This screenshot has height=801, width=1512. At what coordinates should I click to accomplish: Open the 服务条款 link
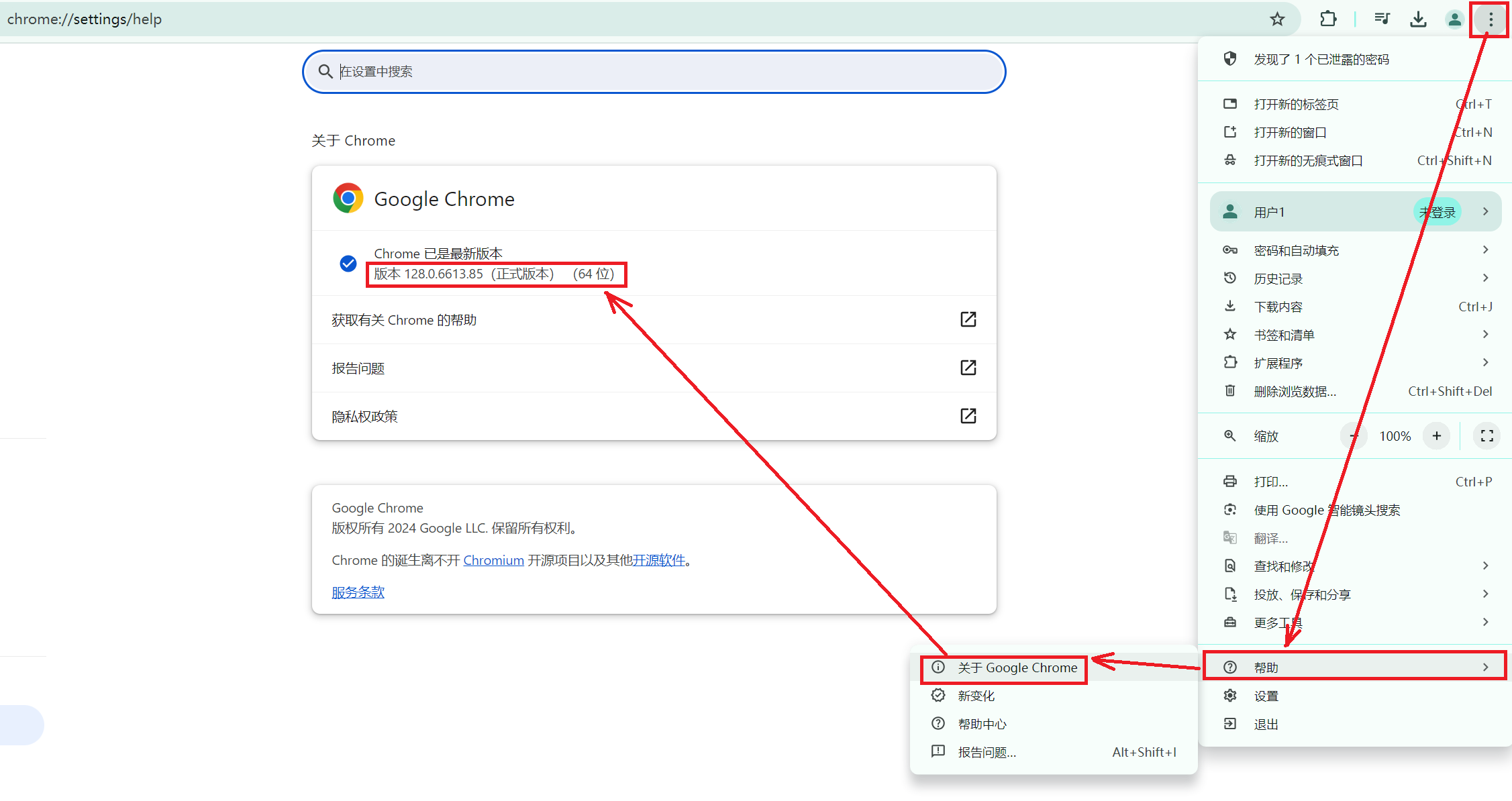[x=358, y=592]
